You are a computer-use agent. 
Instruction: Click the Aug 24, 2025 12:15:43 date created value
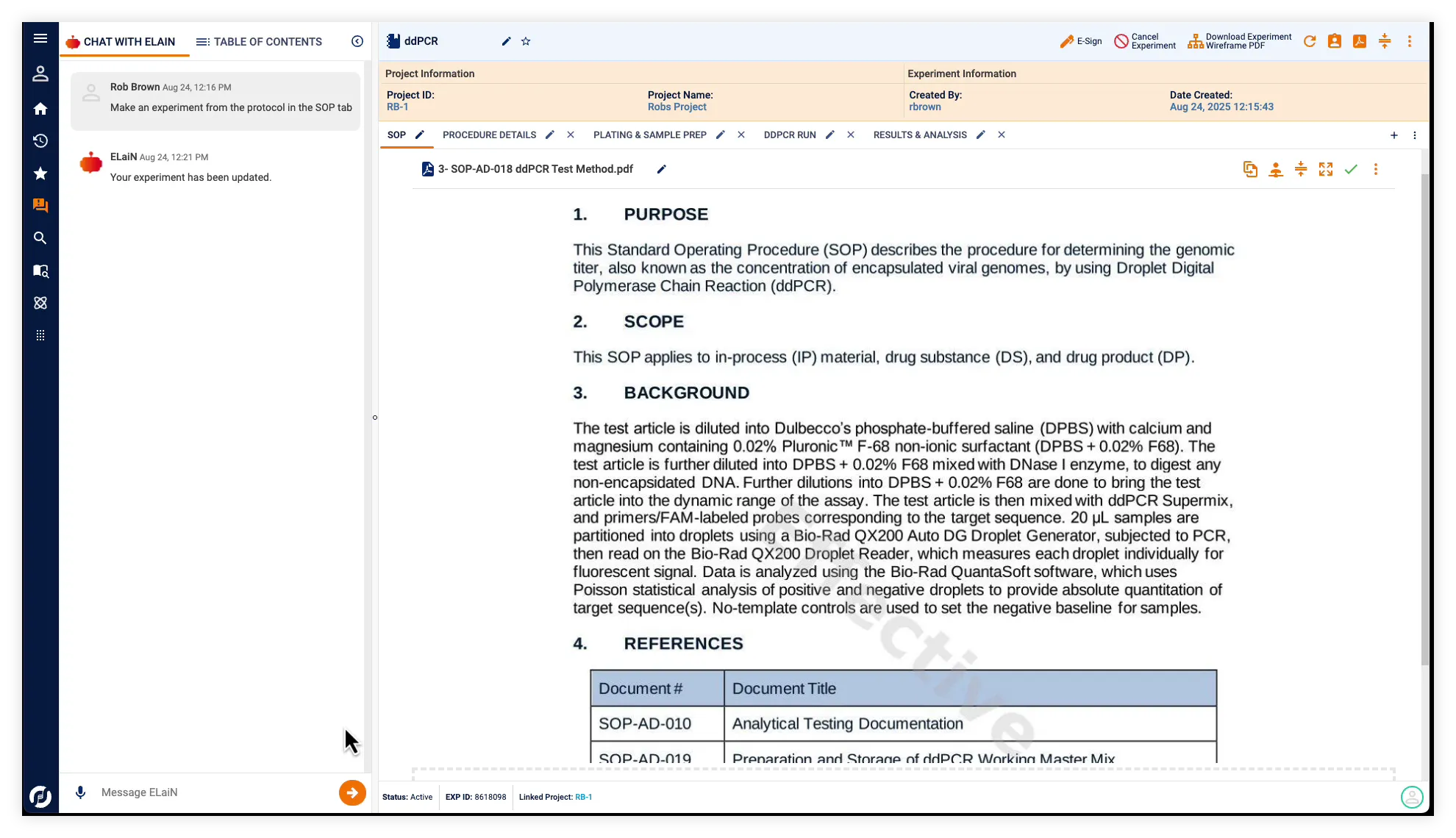1221,107
